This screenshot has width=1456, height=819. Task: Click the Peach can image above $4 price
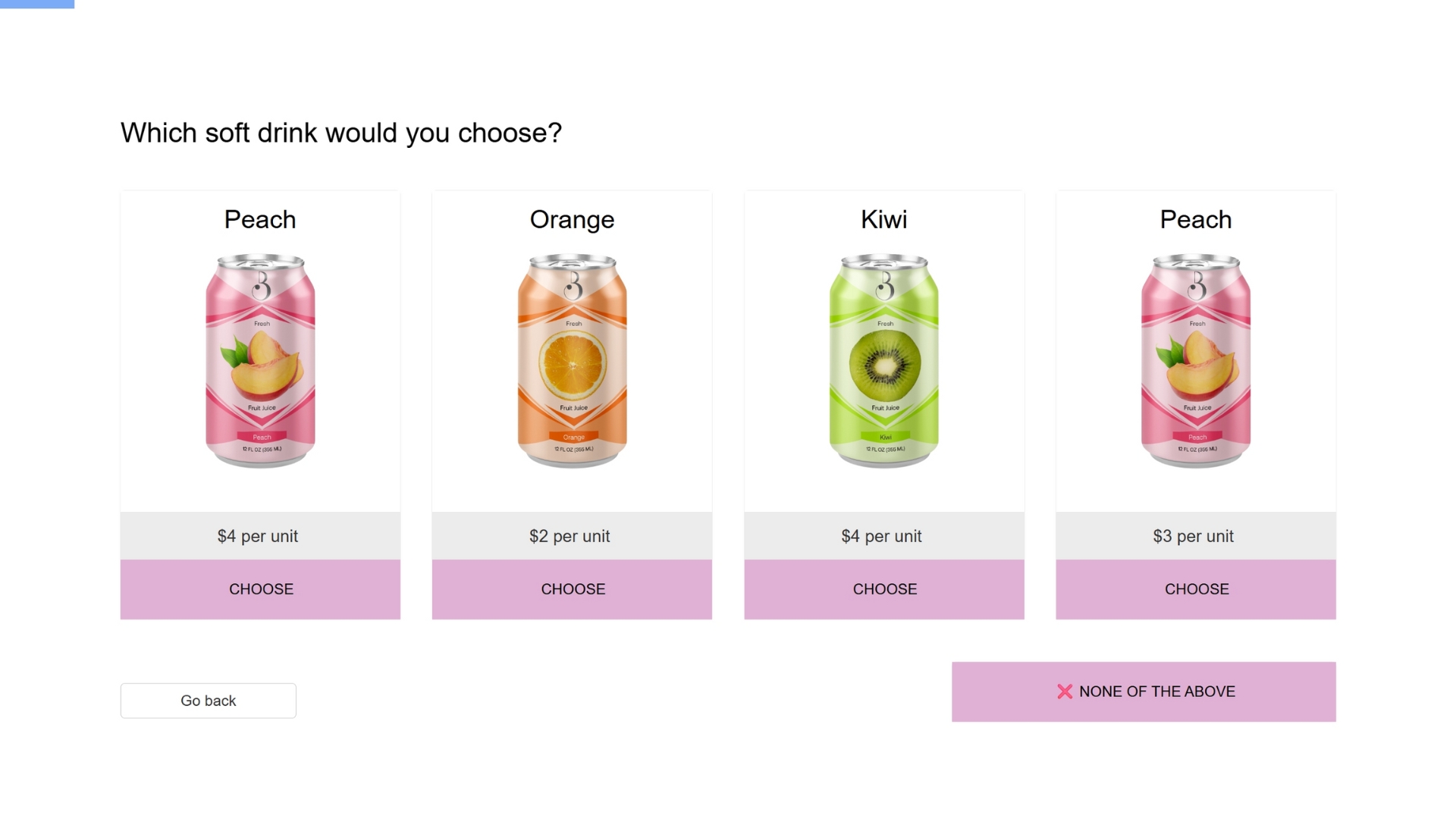click(x=260, y=361)
